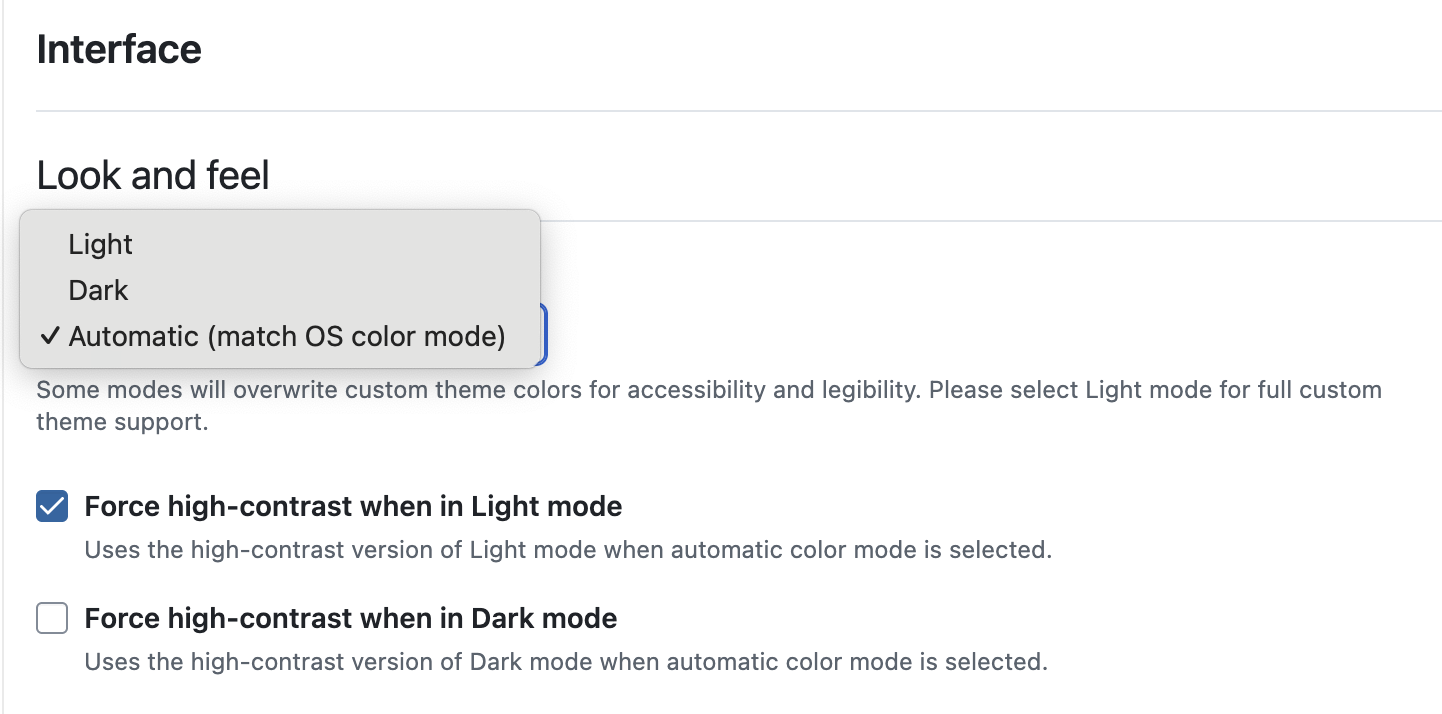Enable Force high-contrast when in Dark mode
Screen dimensions: 1442x714
[x=51, y=618]
